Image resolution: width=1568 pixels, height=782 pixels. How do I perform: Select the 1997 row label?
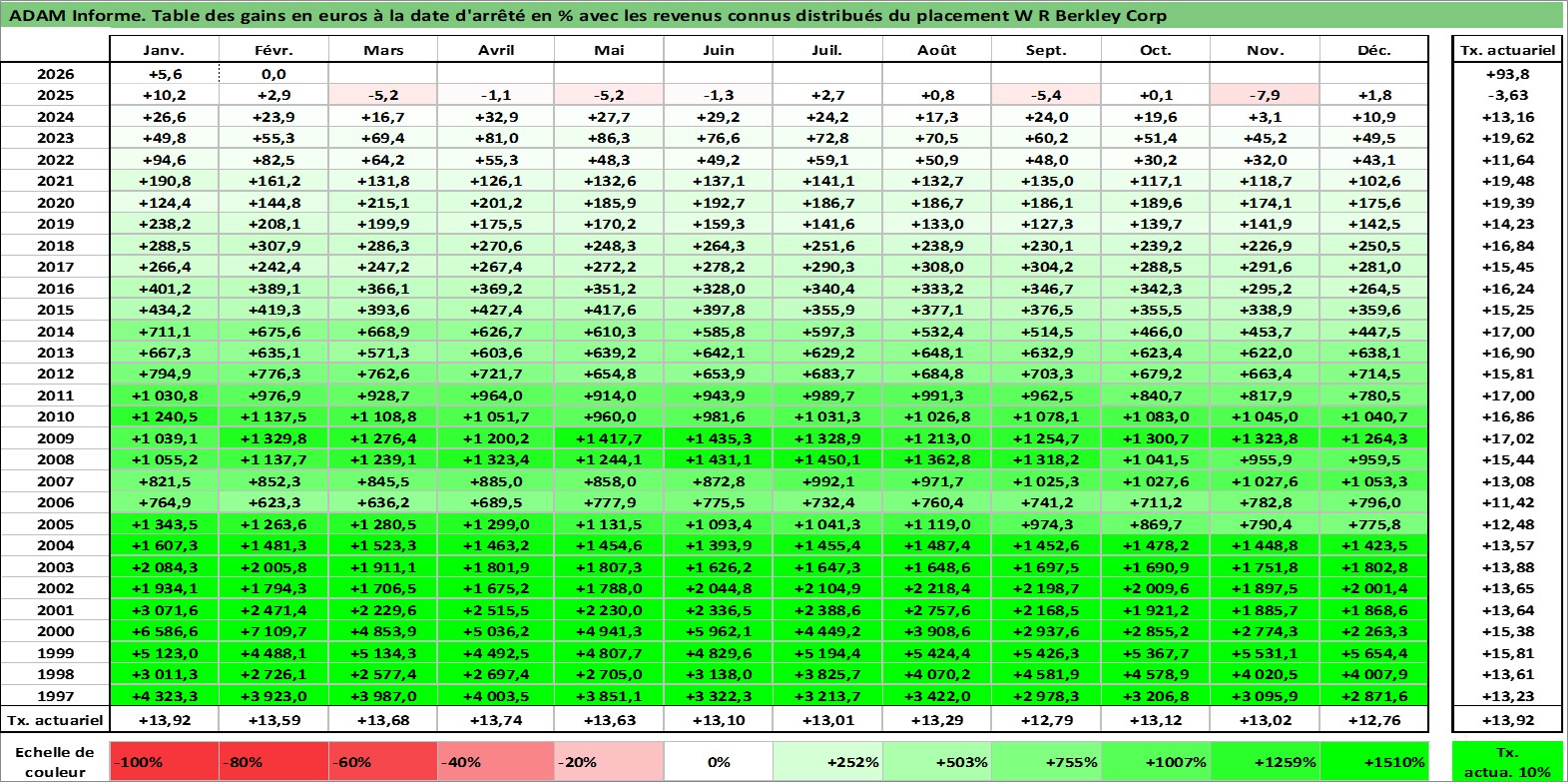tap(55, 696)
